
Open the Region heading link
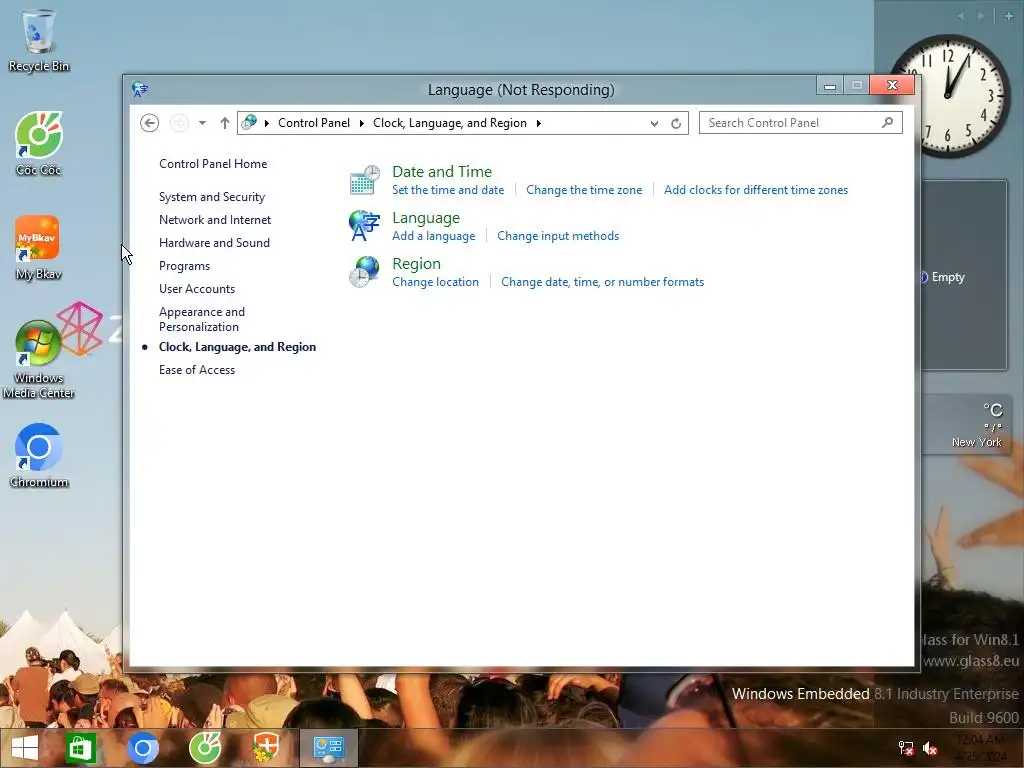click(417, 264)
